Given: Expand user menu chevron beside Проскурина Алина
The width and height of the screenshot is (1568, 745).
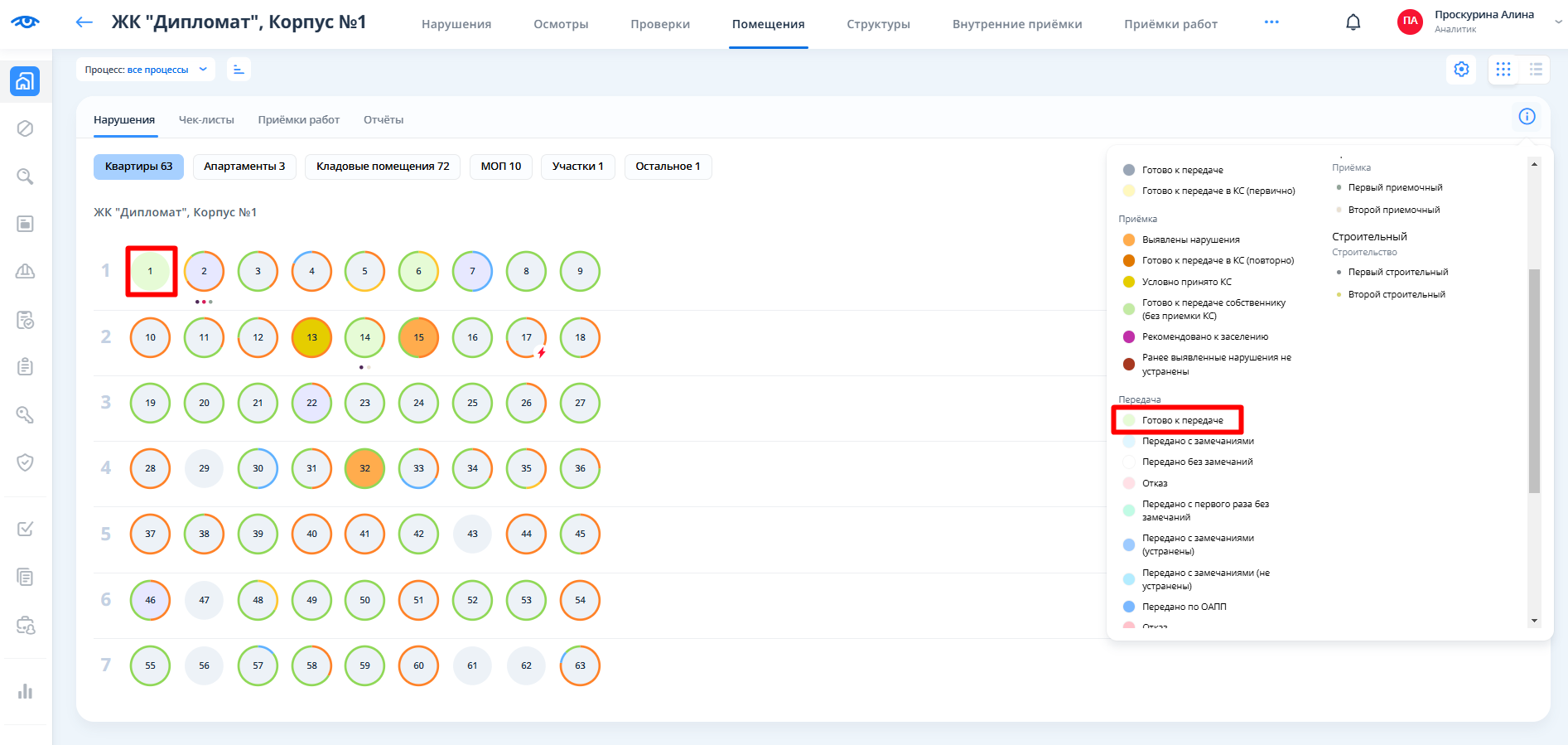Looking at the screenshot, I should (1557, 22).
